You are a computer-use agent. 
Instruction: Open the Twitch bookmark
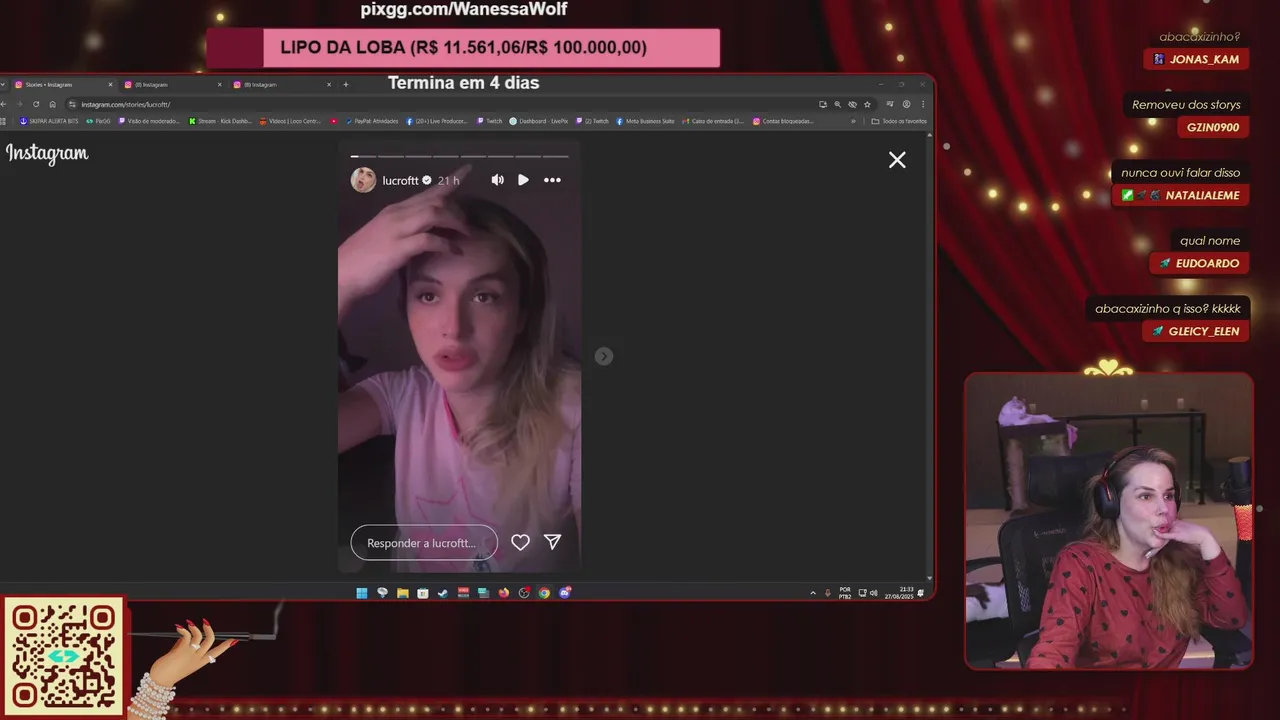[x=489, y=121]
